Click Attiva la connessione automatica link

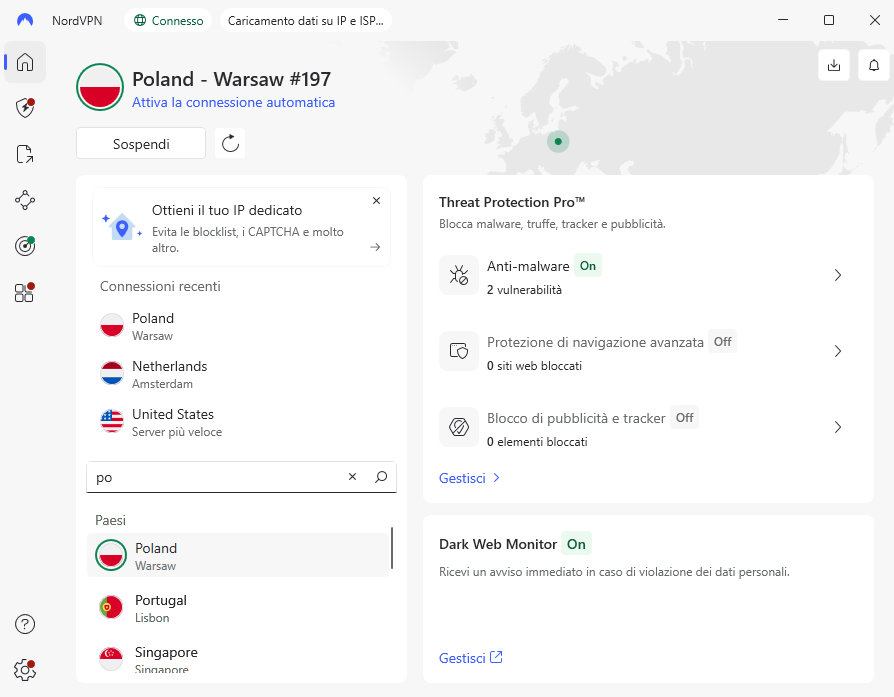pyautogui.click(x=234, y=102)
